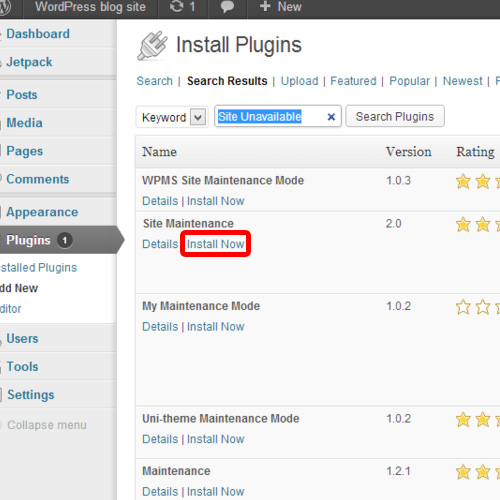Click first star of Uni-theme Maintenance Mode rating
Screen dimensions: 500x500
click(463, 419)
